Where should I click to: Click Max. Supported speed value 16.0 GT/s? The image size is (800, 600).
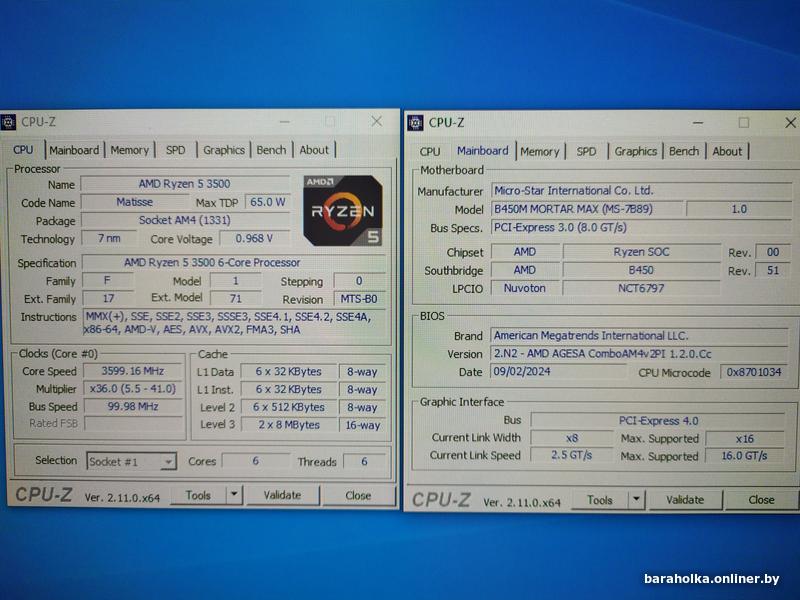pyautogui.click(x=745, y=456)
